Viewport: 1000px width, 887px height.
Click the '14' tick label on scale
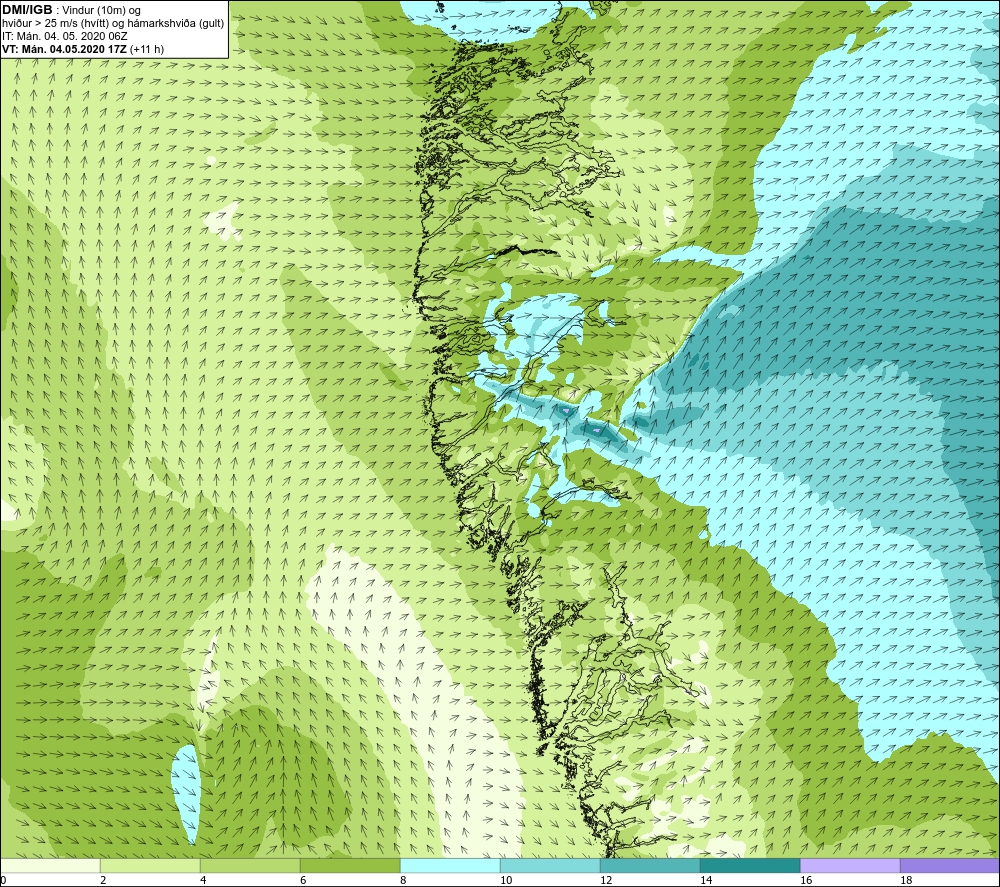pyautogui.click(x=706, y=881)
